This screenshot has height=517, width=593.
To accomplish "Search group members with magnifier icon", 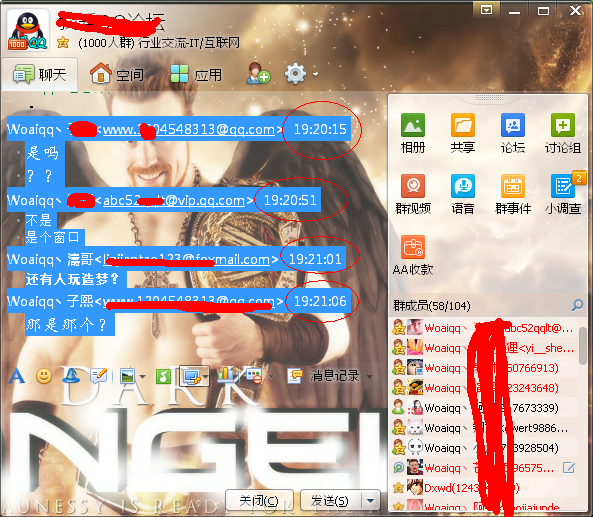I will 577,305.
